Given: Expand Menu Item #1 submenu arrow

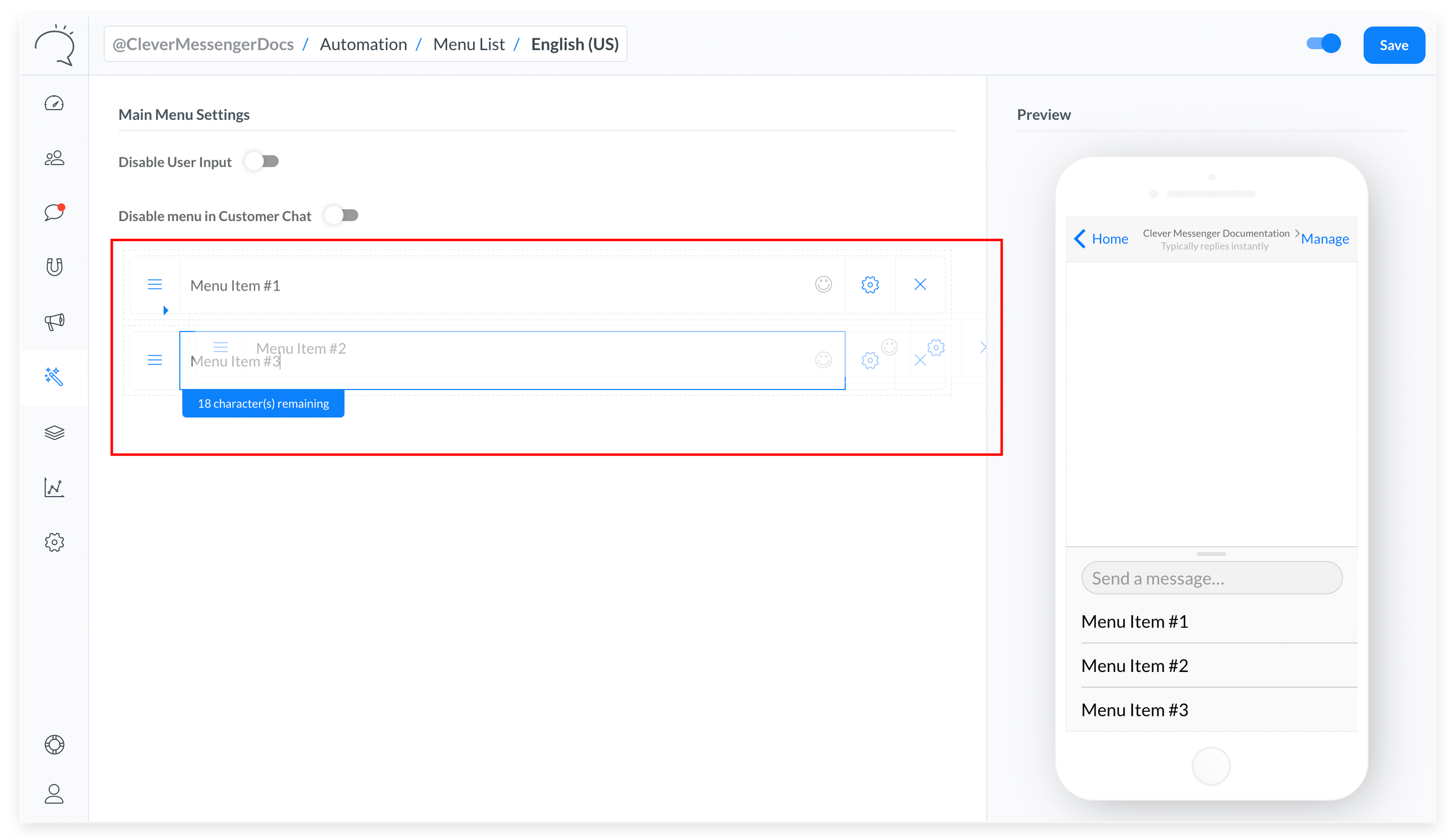Looking at the screenshot, I should tap(166, 310).
